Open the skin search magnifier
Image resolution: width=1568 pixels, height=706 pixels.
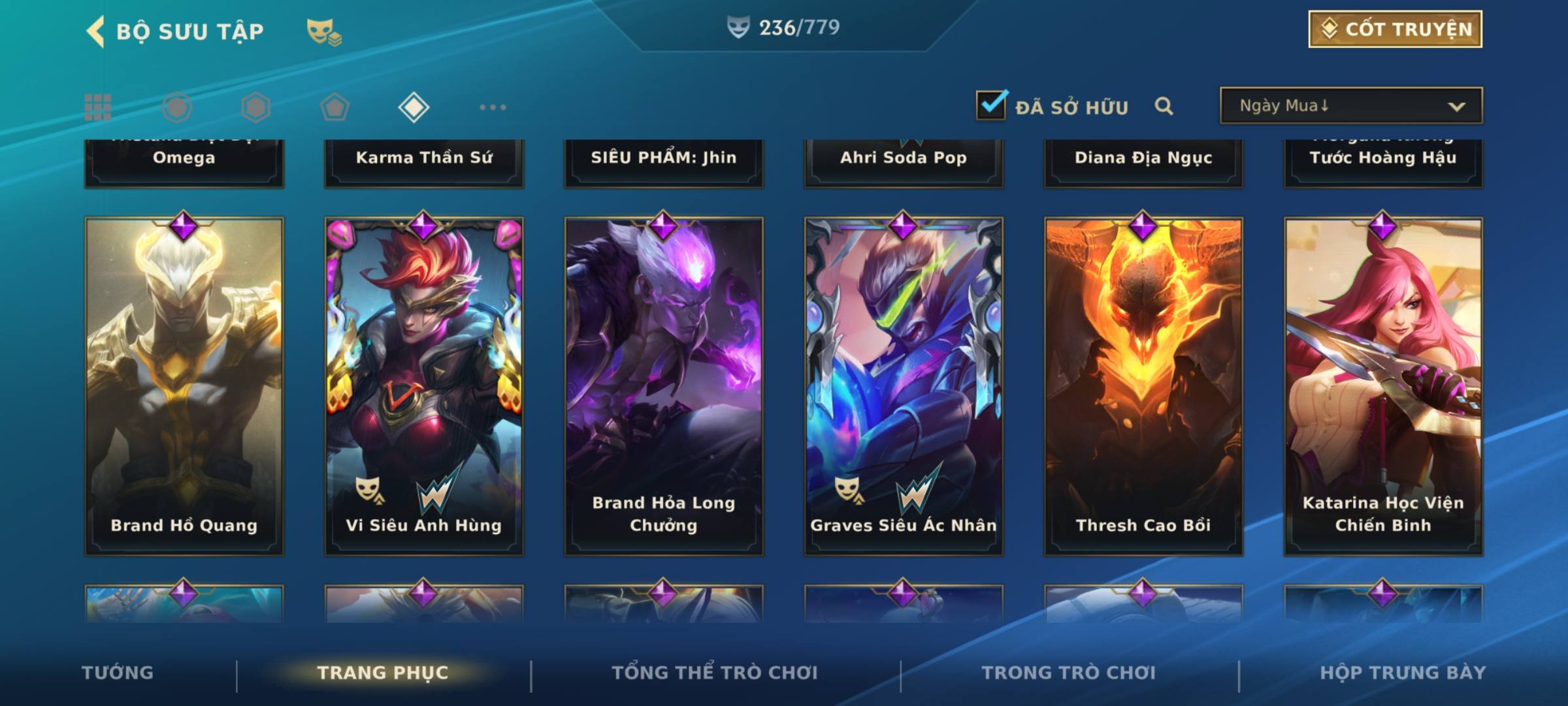pos(1164,106)
